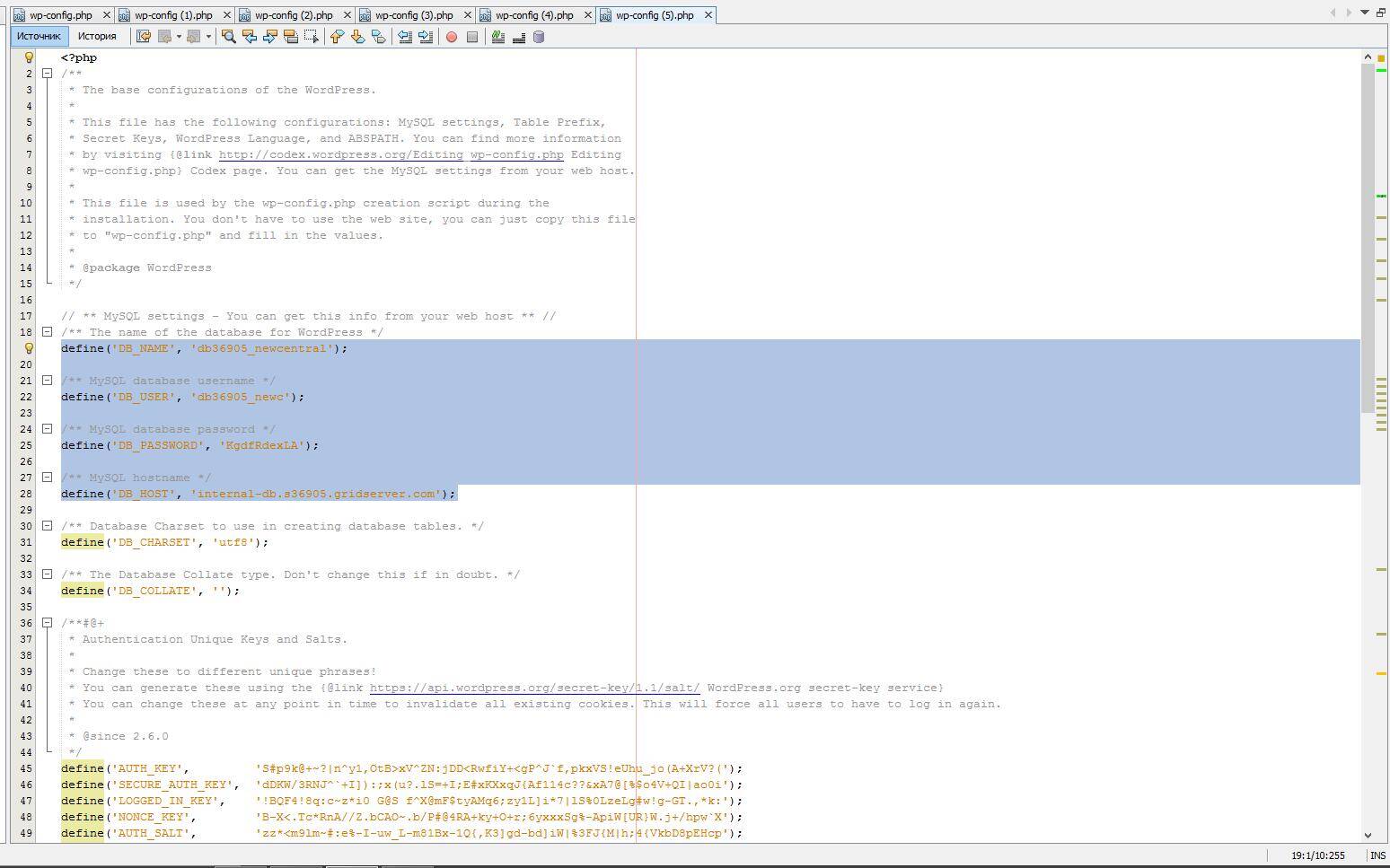Click the Find Selection magnifier icon
Screen dimensions: 1390x868
click(x=229, y=37)
